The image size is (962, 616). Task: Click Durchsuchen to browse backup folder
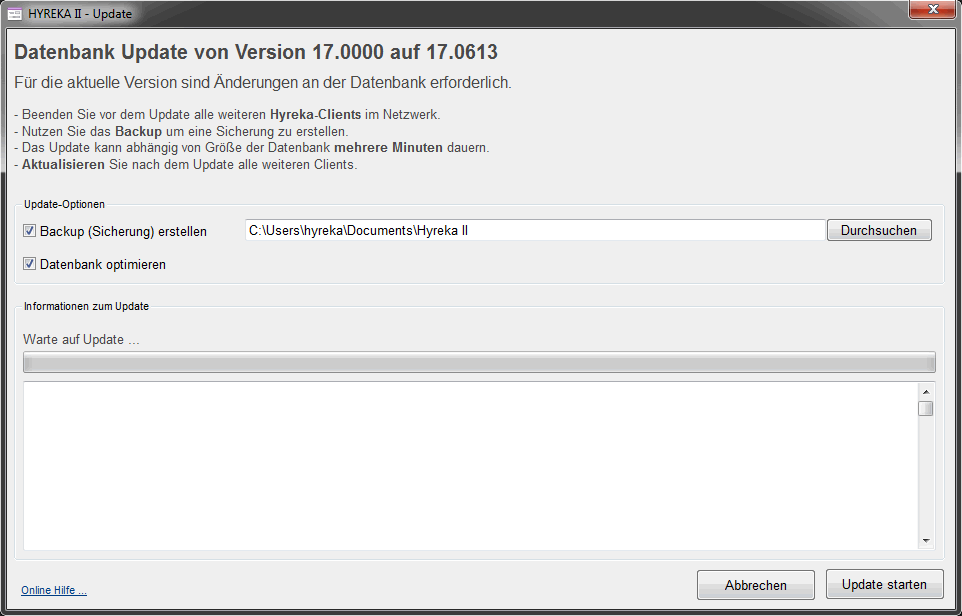click(879, 230)
